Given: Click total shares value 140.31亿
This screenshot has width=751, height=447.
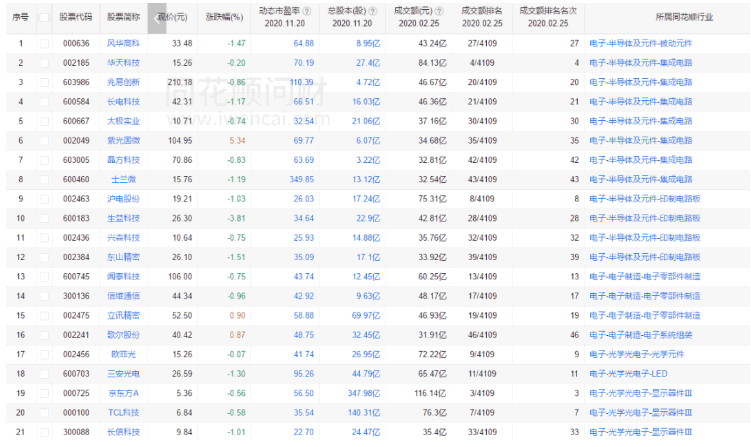Looking at the screenshot, I should [364, 413].
